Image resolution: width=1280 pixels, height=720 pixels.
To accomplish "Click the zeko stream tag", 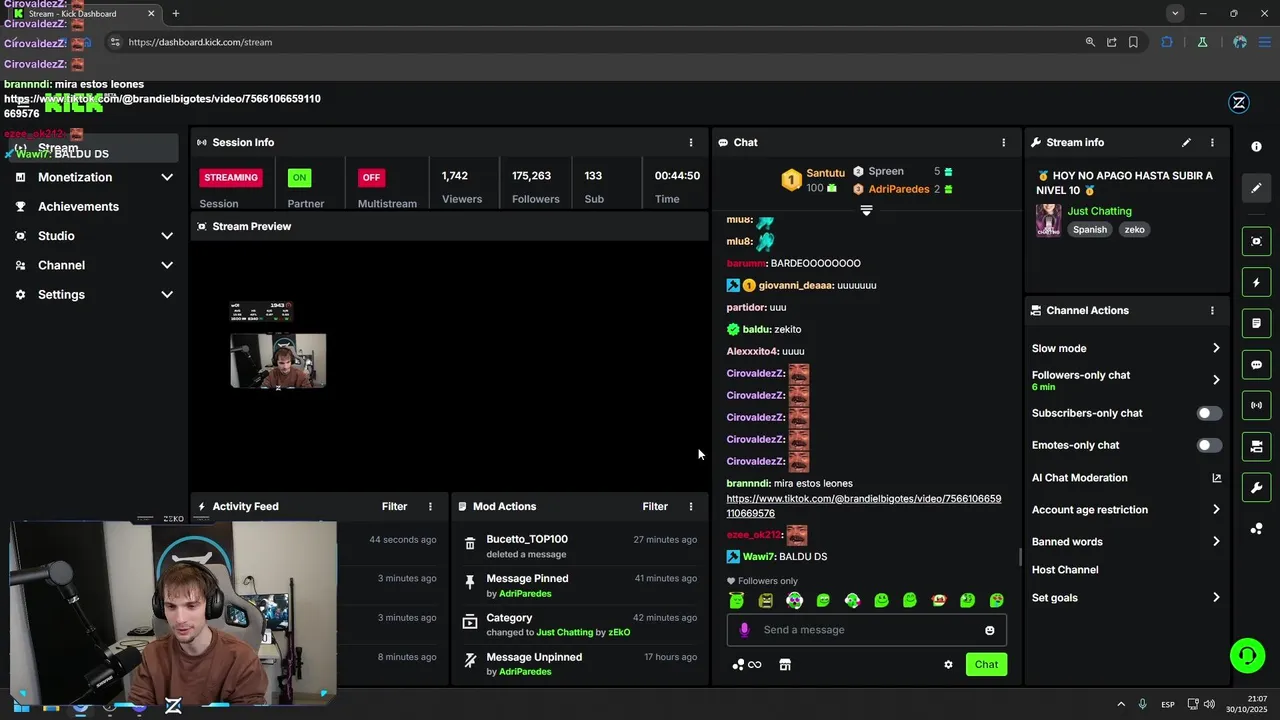I will (1134, 230).
